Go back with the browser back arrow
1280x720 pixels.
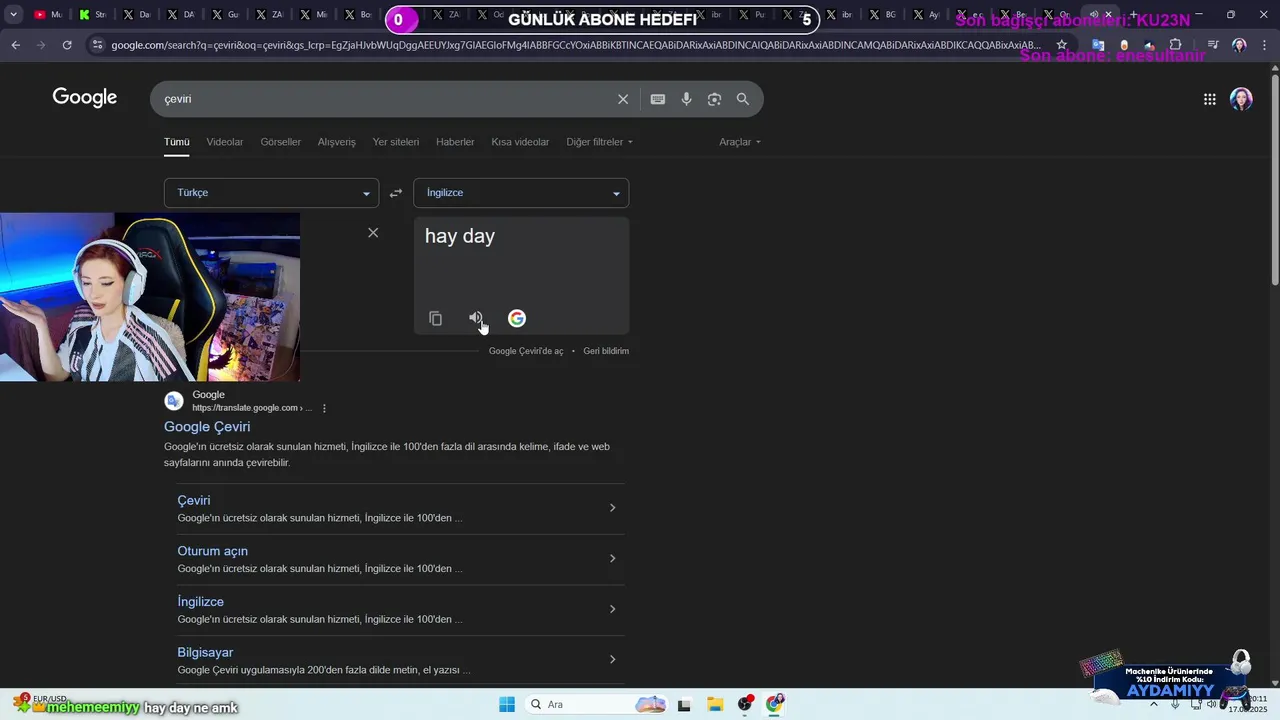coord(15,45)
